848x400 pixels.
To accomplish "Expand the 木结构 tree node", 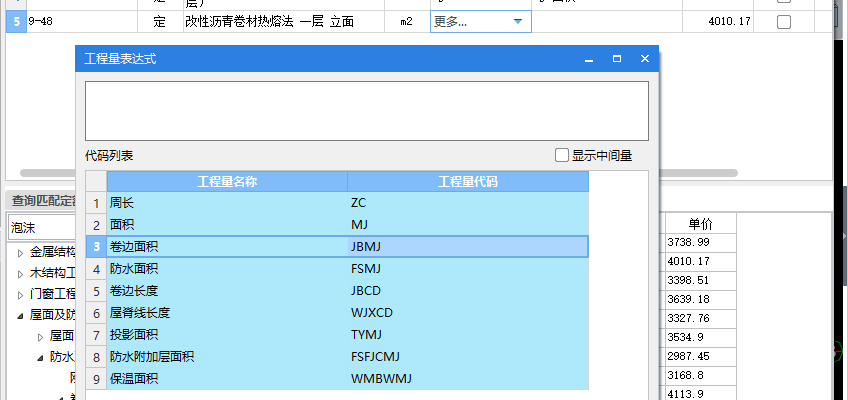I will 21,274.
